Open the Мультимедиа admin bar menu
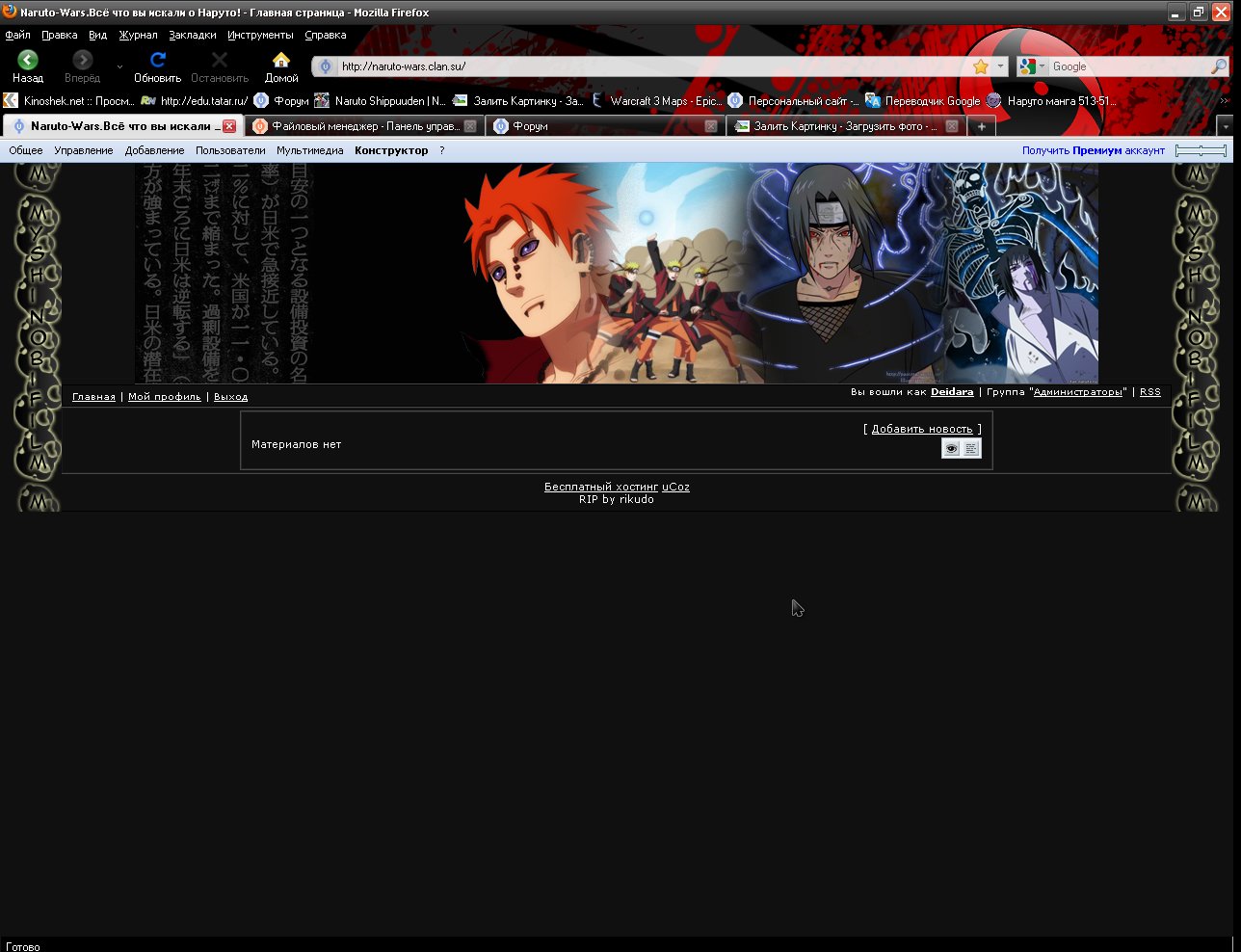The height and width of the screenshot is (952, 1241). click(x=310, y=150)
